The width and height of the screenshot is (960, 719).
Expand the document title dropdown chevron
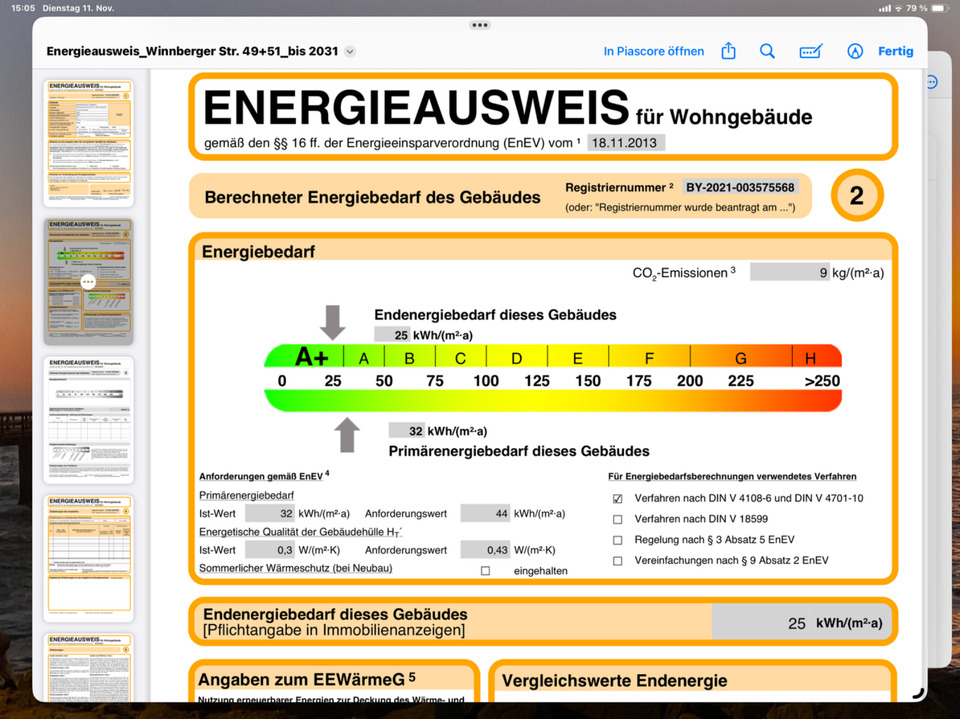point(349,52)
